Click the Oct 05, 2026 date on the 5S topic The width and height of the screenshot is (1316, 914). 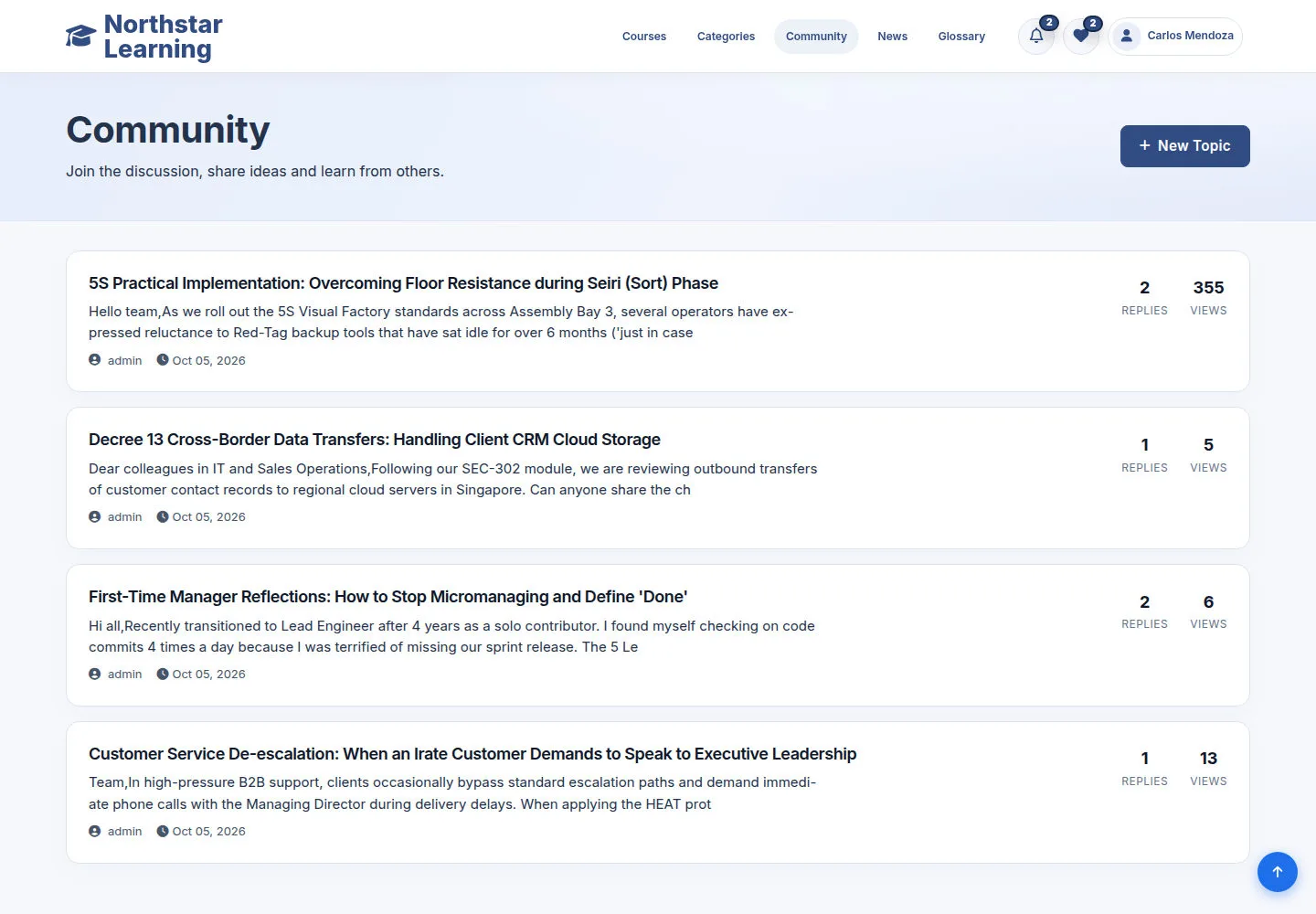(208, 360)
